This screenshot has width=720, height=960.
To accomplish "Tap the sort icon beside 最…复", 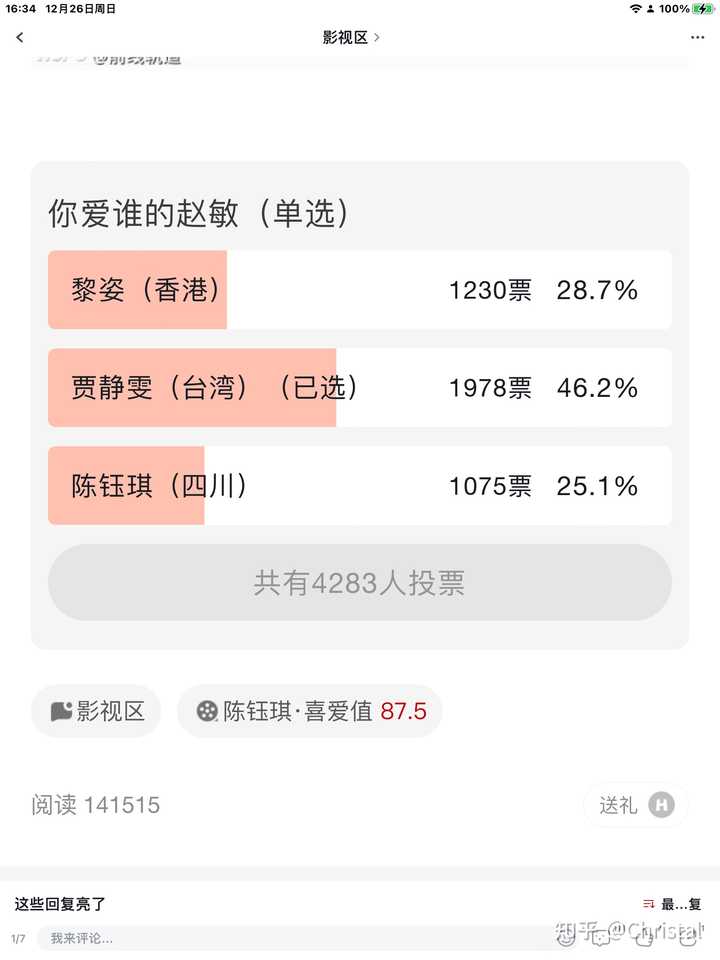I will [648, 904].
